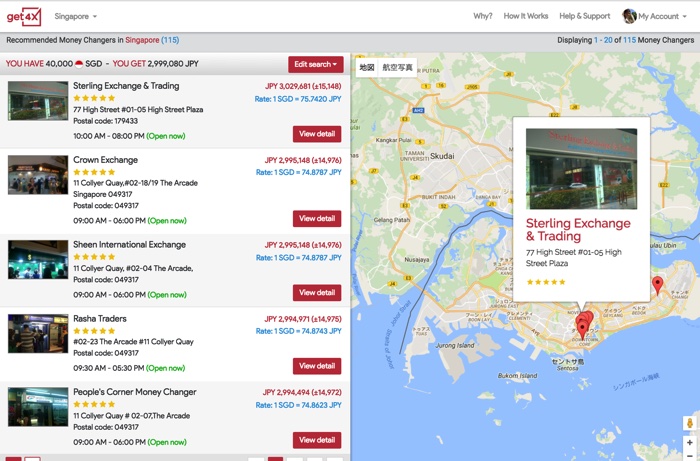Open Rasha Traders listing thumbnail
This screenshot has width=700, height=461.
click(38, 334)
